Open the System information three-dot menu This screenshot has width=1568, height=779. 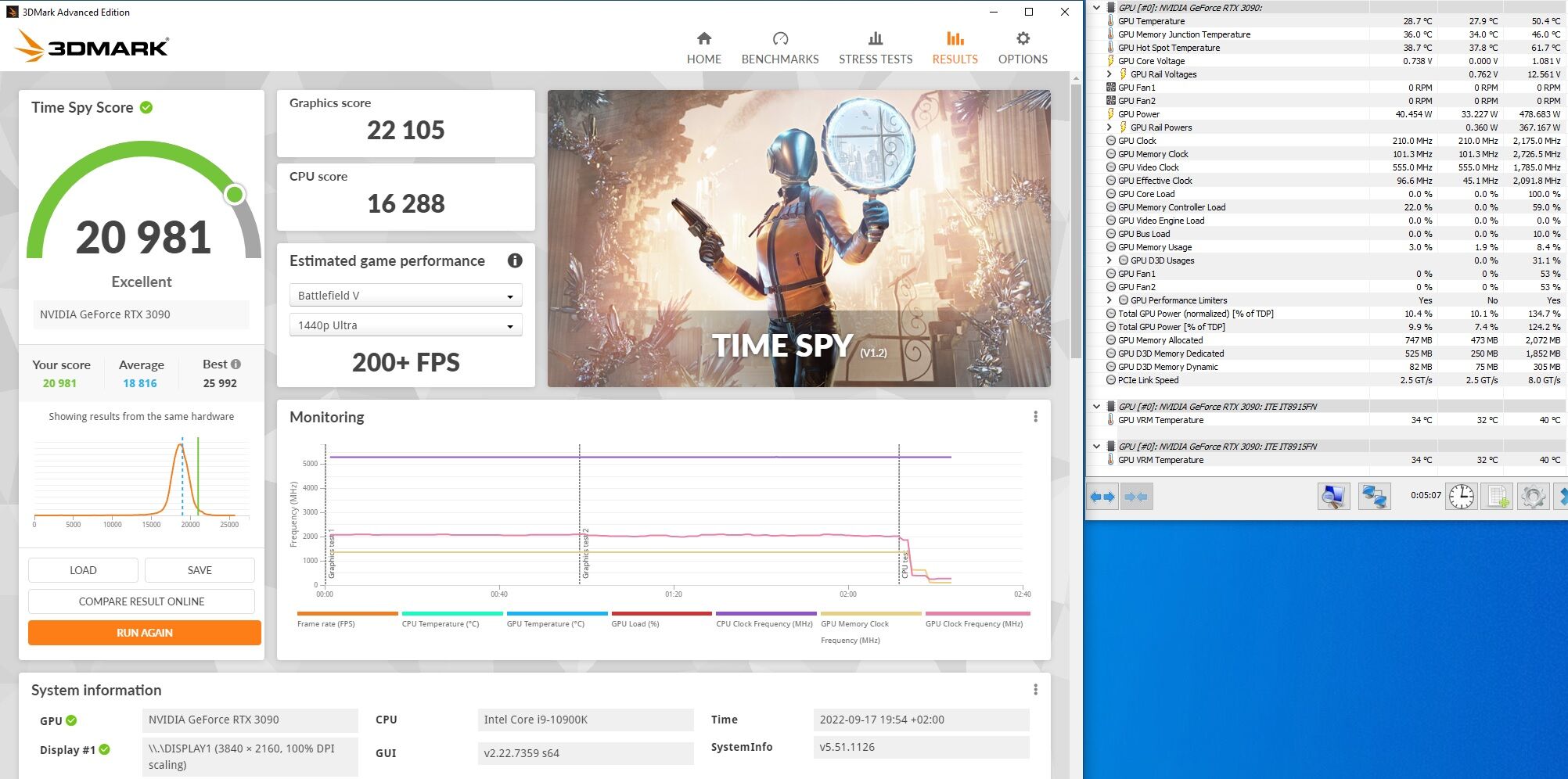point(1035,690)
